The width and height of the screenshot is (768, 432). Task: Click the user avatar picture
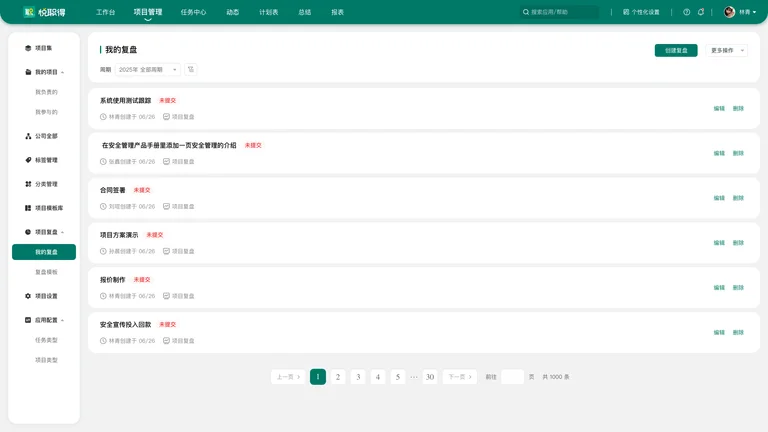(x=729, y=12)
